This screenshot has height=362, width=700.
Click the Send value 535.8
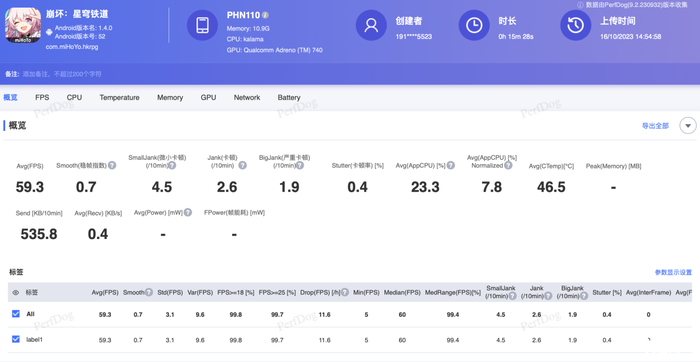[39, 234]
